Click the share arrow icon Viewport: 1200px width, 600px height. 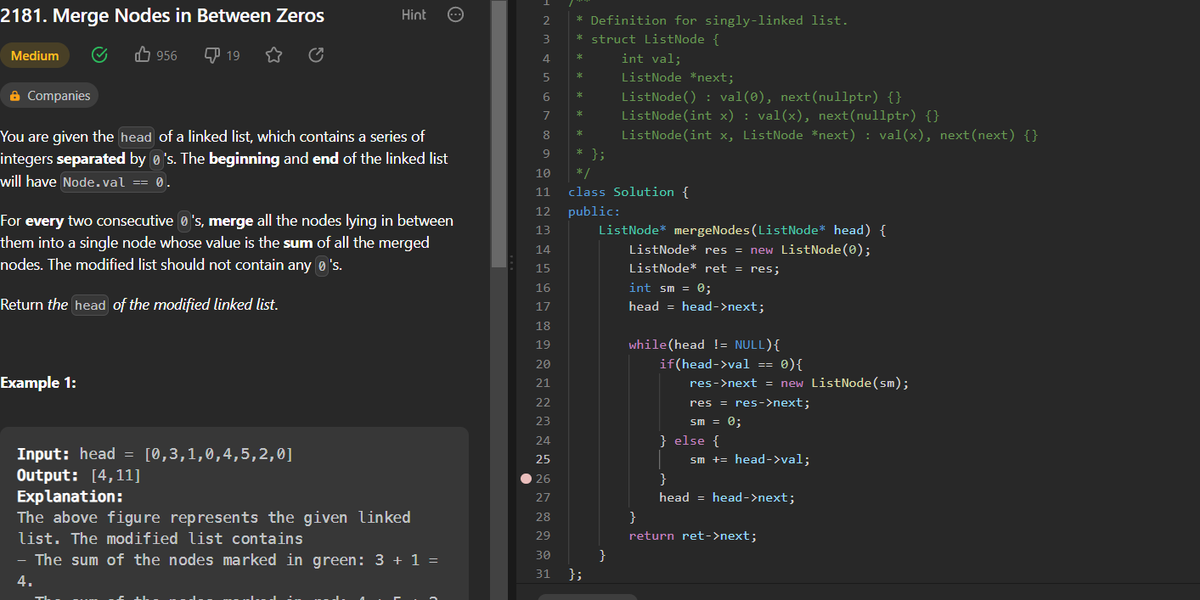[316, 56]
